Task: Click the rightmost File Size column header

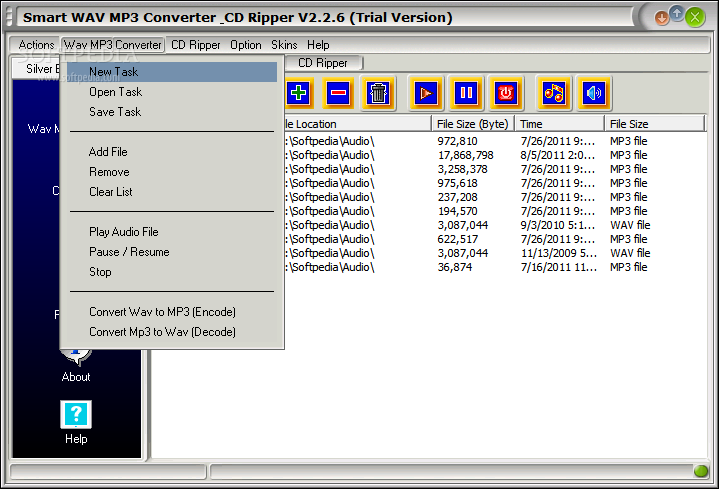Action: coord(655,124)
